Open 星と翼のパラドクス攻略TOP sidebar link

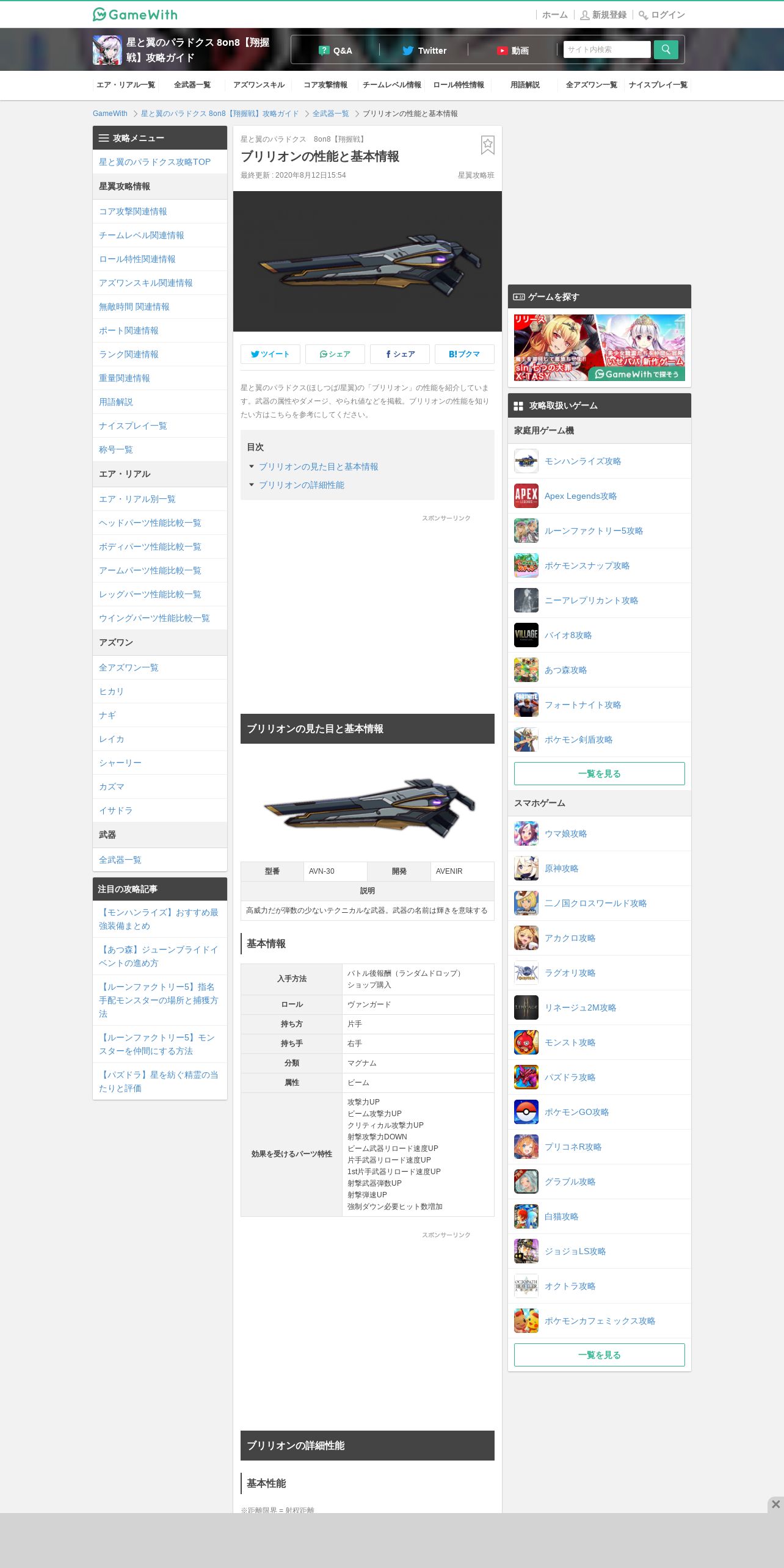click(x=154, y=162)
